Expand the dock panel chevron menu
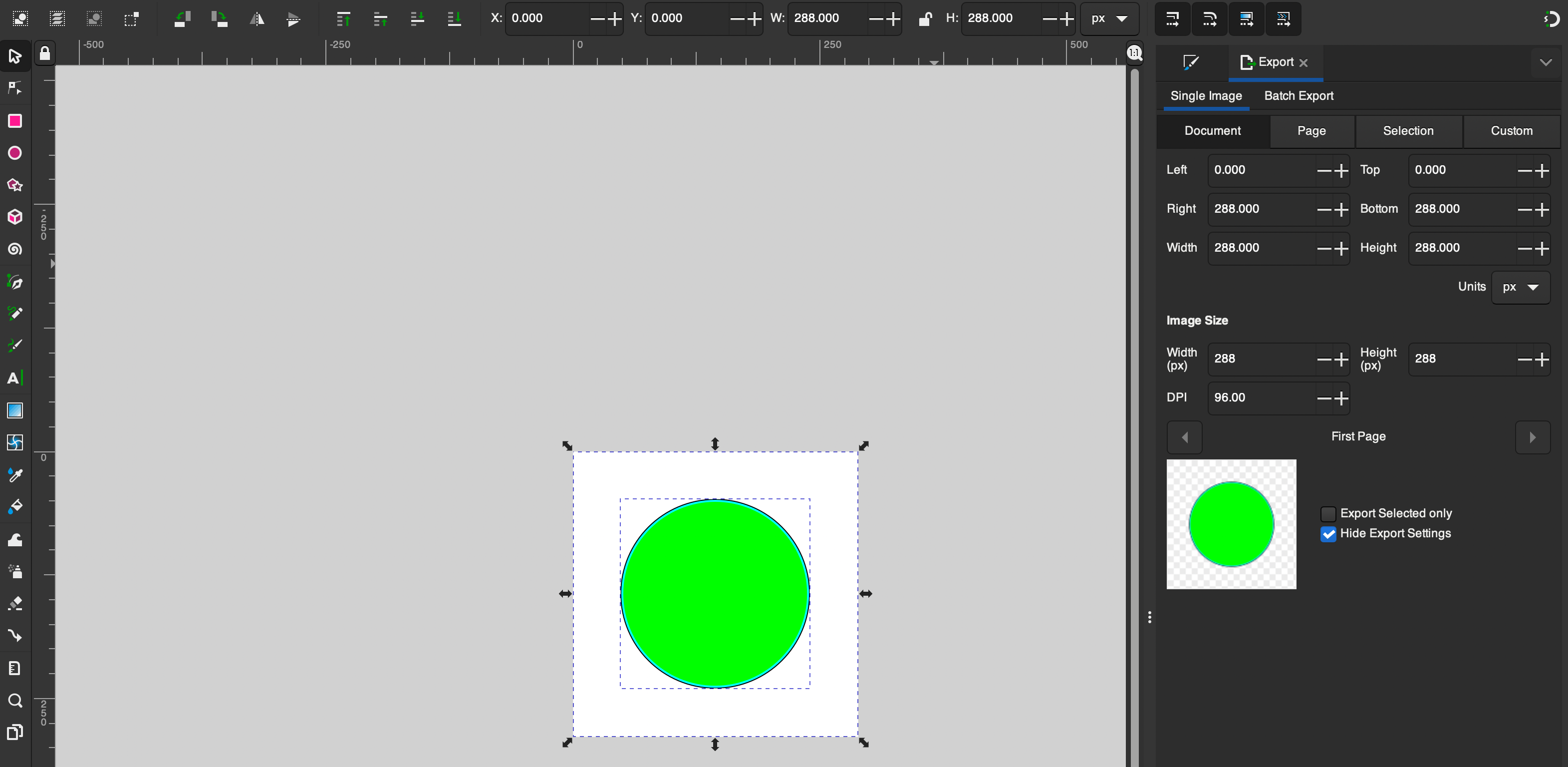1568x767 pixels. [1546, 62]
